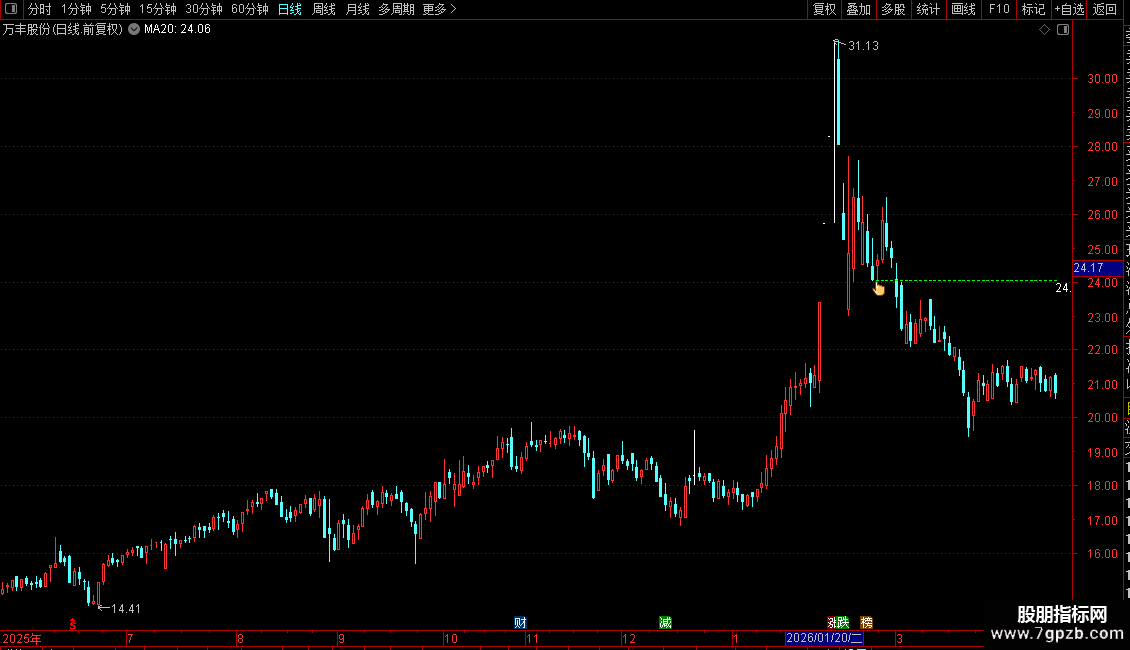Switch to 5分钟 chart period

click(x=115, y=9)
